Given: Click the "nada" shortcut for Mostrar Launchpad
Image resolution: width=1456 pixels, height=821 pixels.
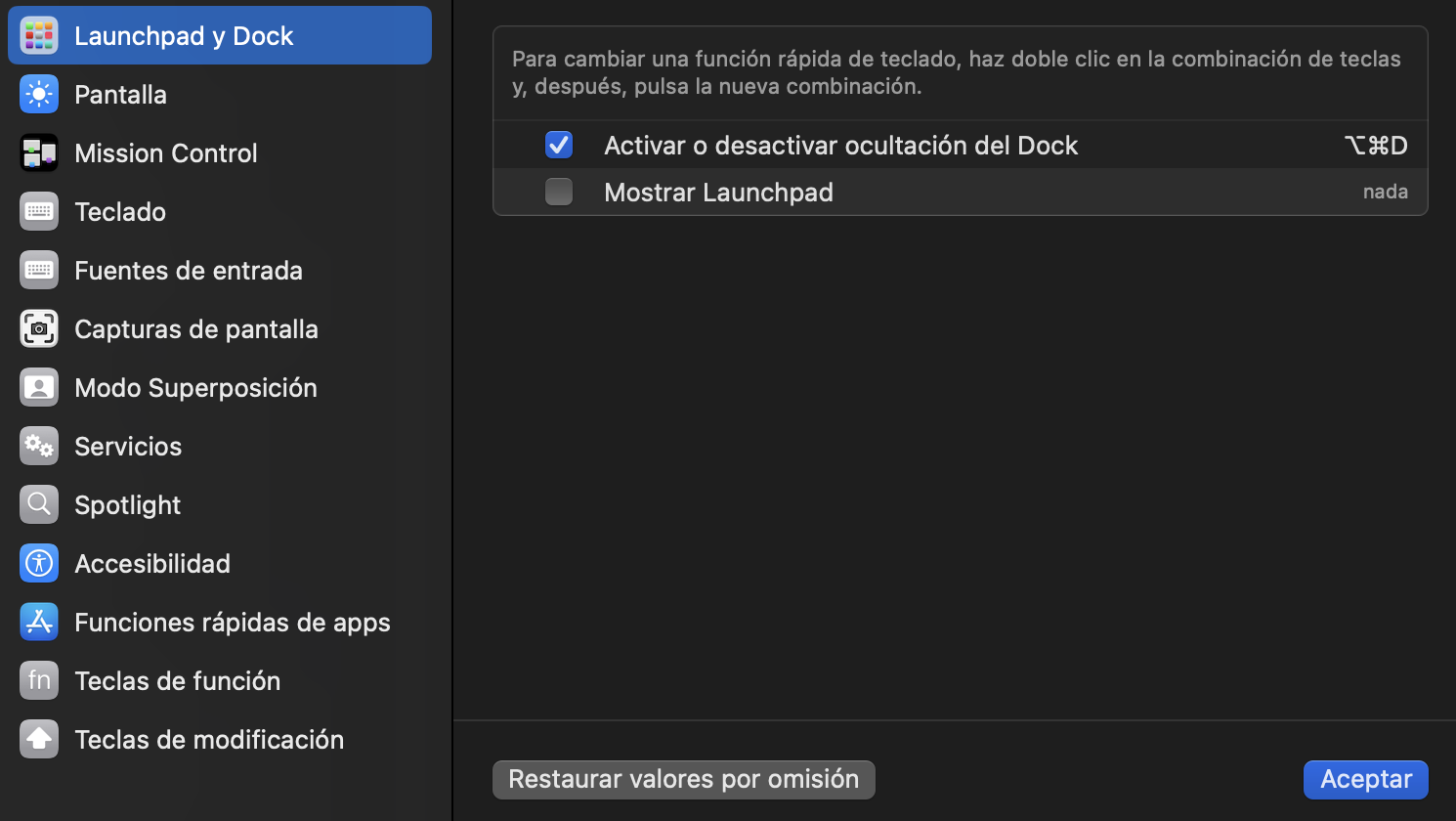Looking at the screenshot, I should pos(1385,193).
